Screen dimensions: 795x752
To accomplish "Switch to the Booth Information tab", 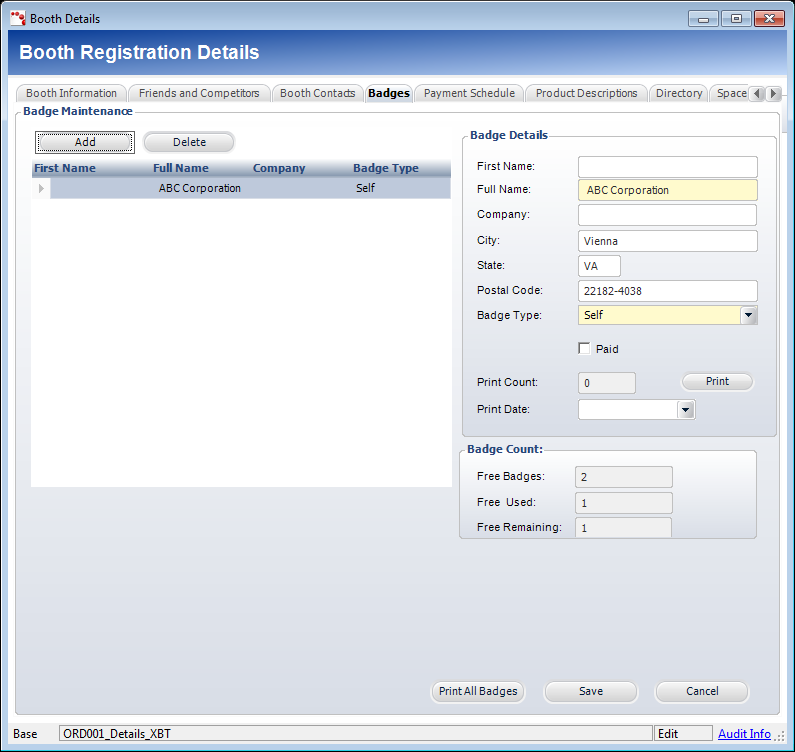I will click(72, 93).
